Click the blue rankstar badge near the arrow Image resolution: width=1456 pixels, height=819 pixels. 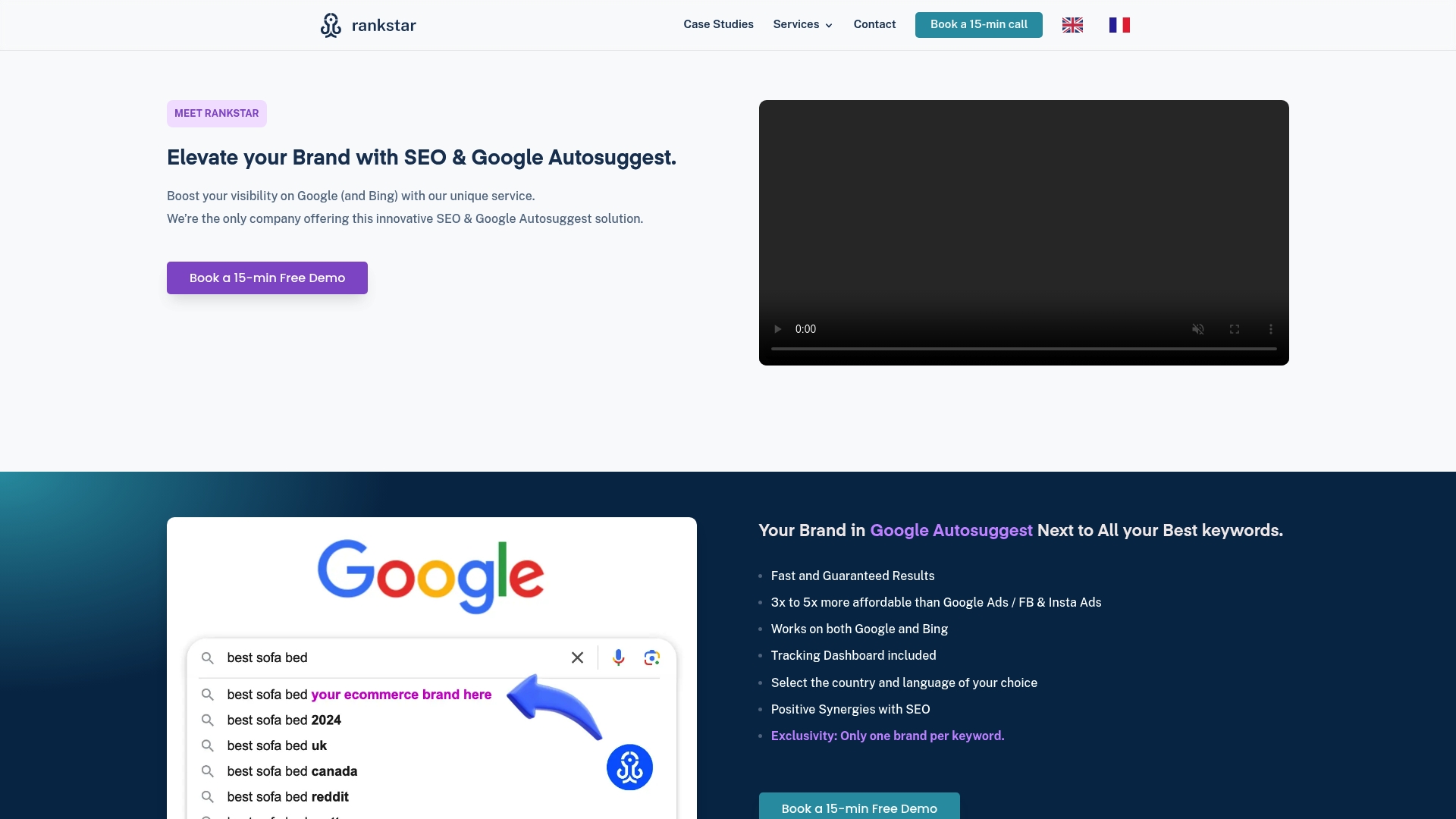click(629, 767)
